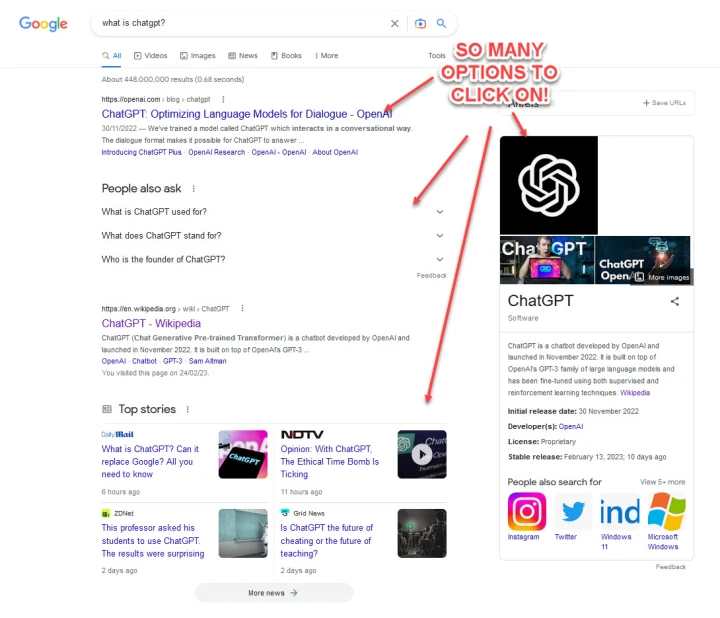Image resolution: width=720 pixels, height=618 pixels.
Task: Open options dots next to People also ask
Action: click(193, 189)
